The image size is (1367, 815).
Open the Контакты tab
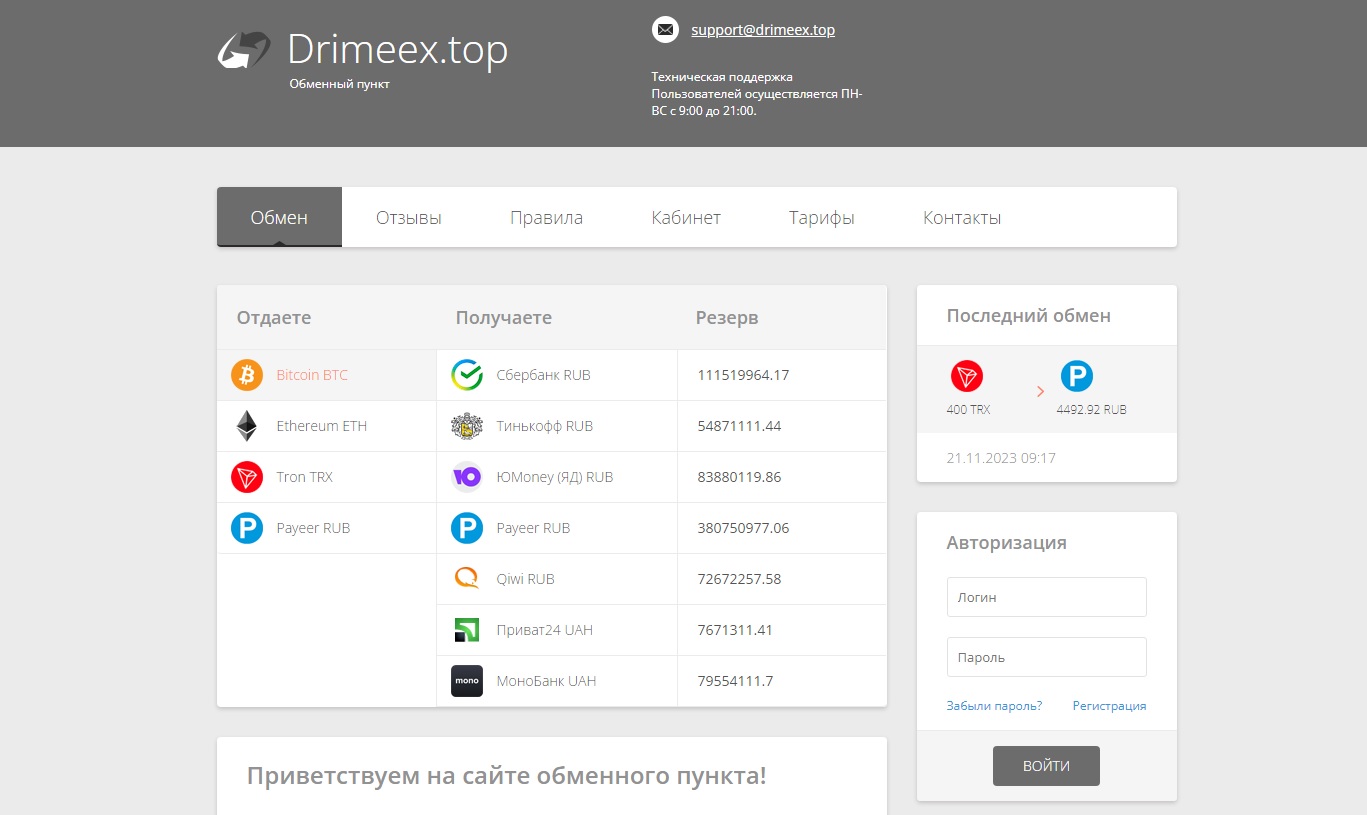962,217
